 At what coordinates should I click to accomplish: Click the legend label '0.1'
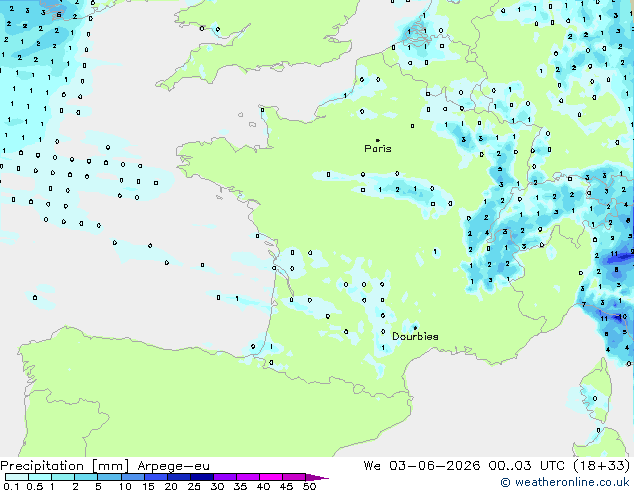11,486
